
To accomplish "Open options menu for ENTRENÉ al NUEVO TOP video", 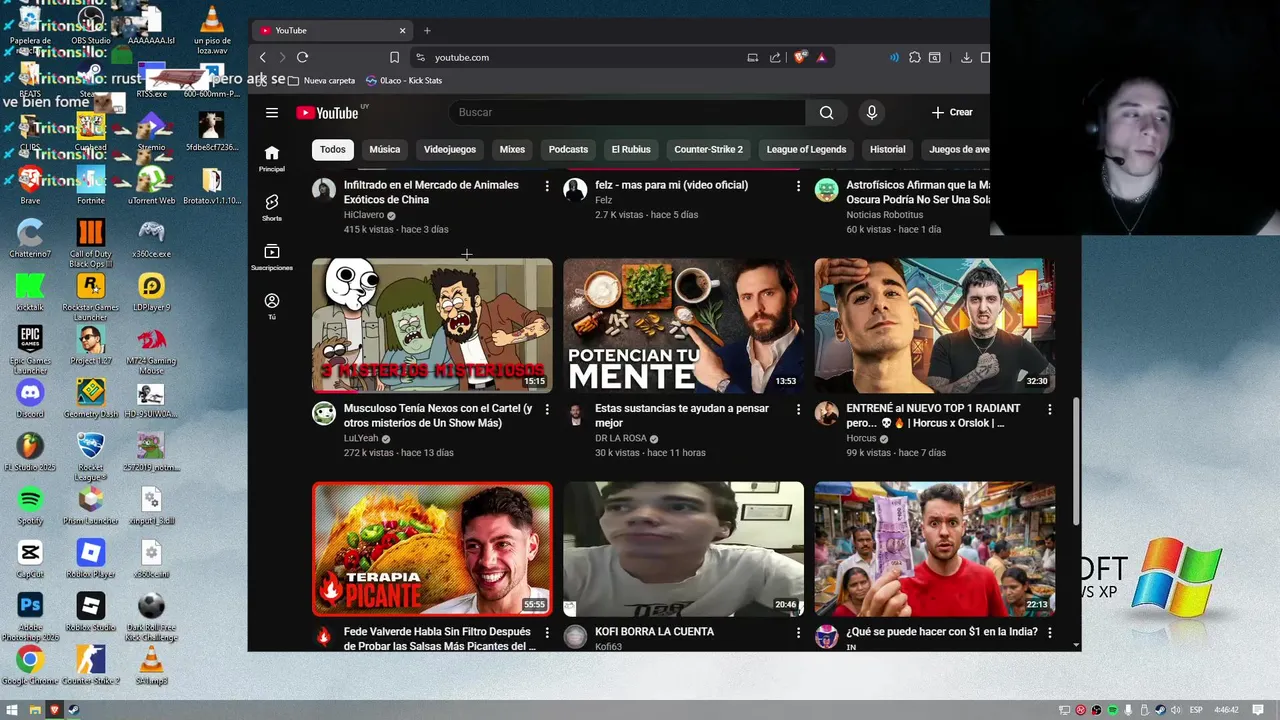I will pos(1049,409).
